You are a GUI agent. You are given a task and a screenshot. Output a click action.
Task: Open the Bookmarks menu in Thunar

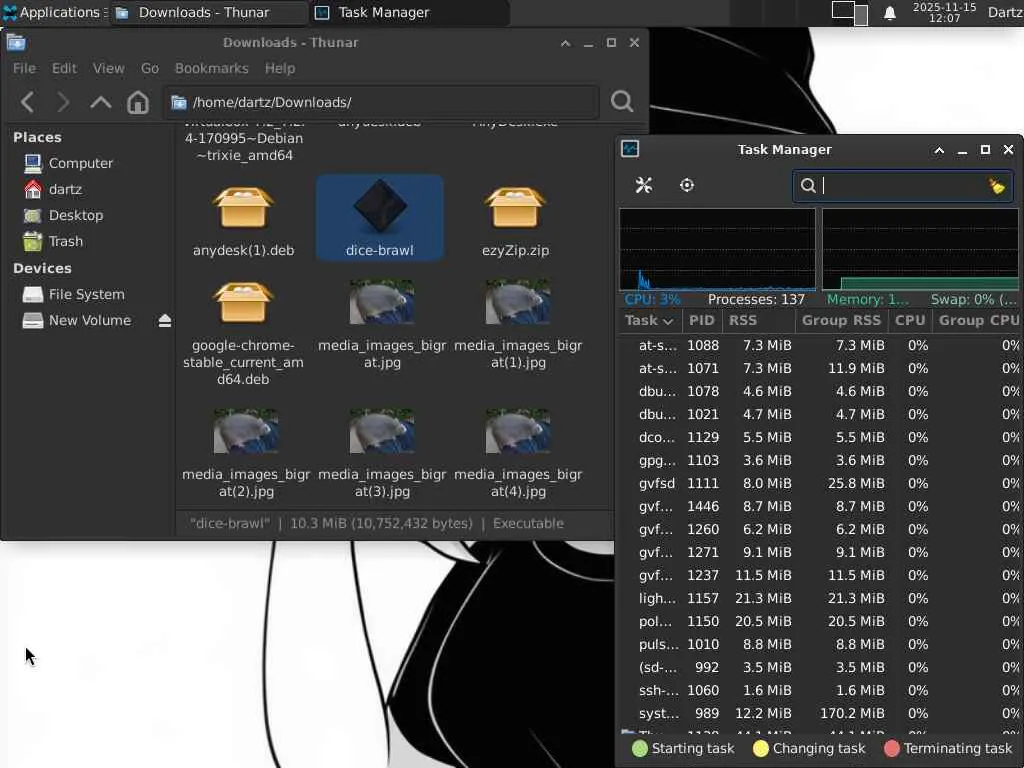tap(212, 69)
